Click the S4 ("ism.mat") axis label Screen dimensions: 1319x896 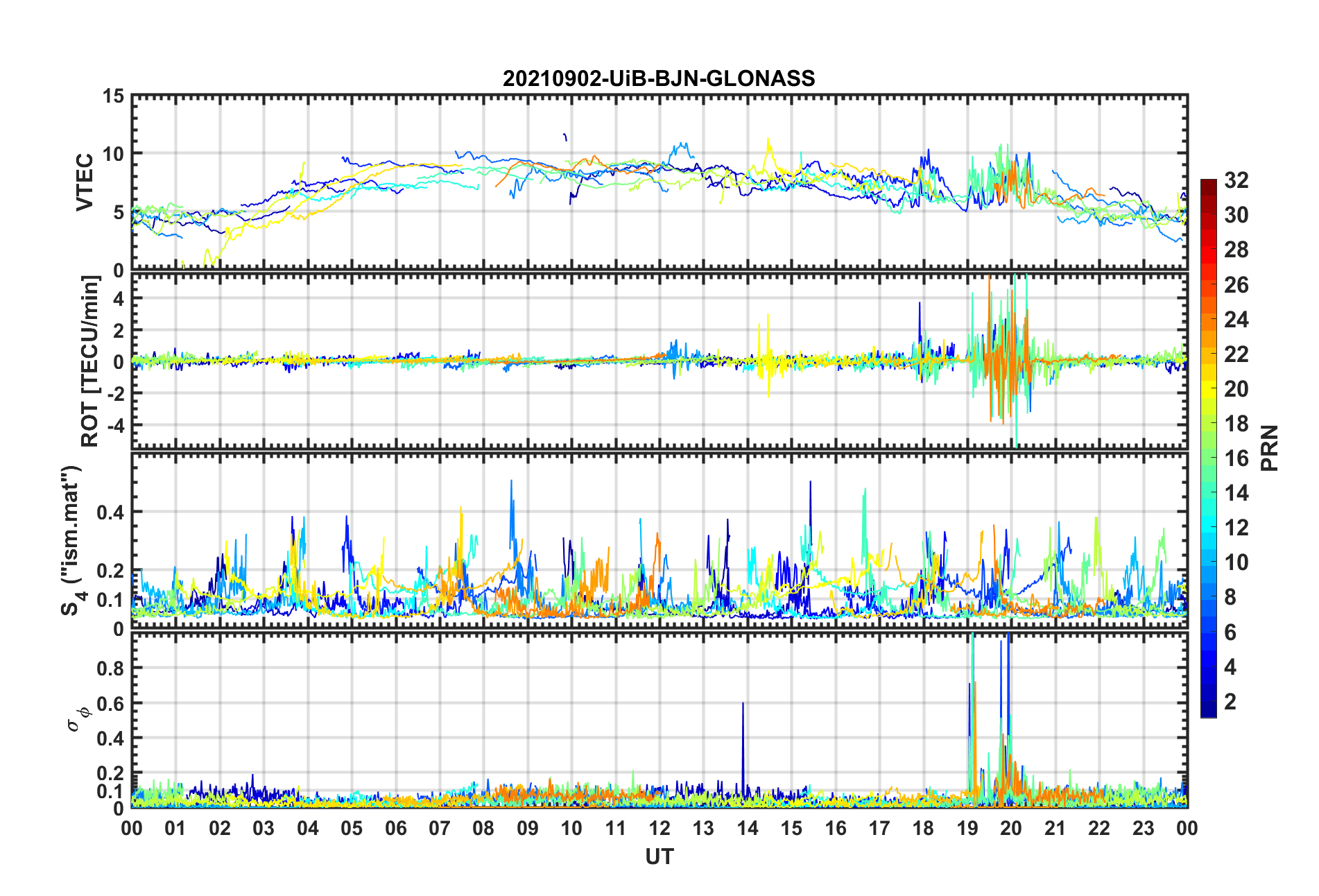(x=72, y=541)
